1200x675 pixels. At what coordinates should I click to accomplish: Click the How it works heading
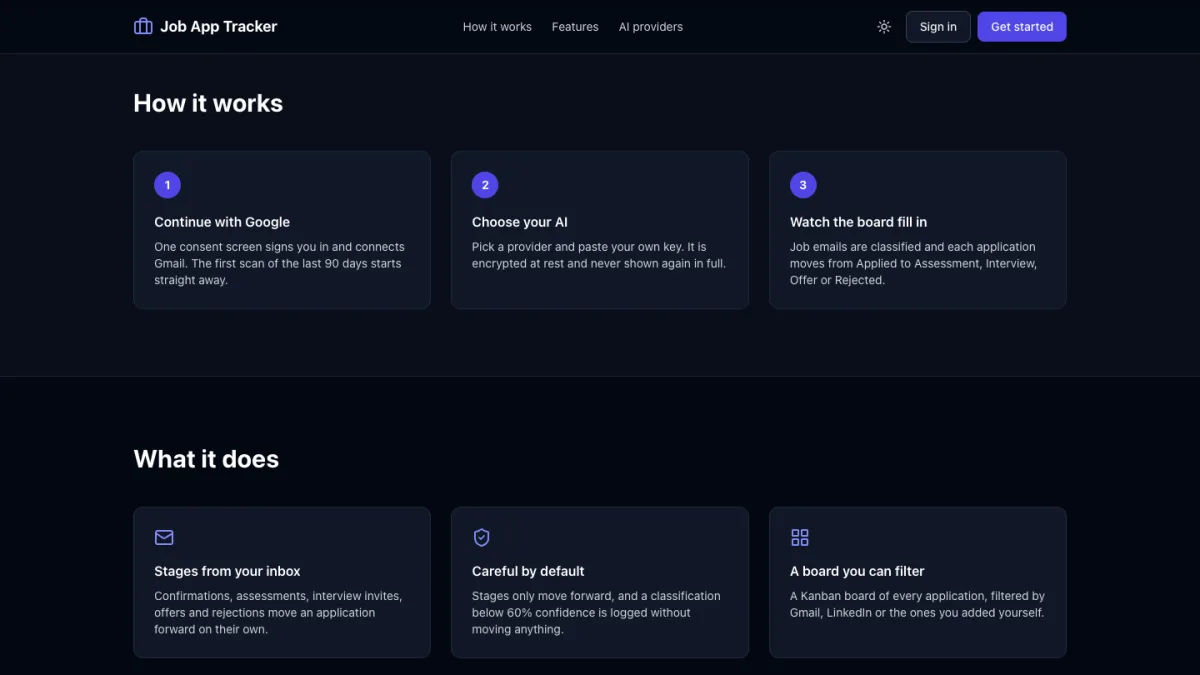pos(208,104)
